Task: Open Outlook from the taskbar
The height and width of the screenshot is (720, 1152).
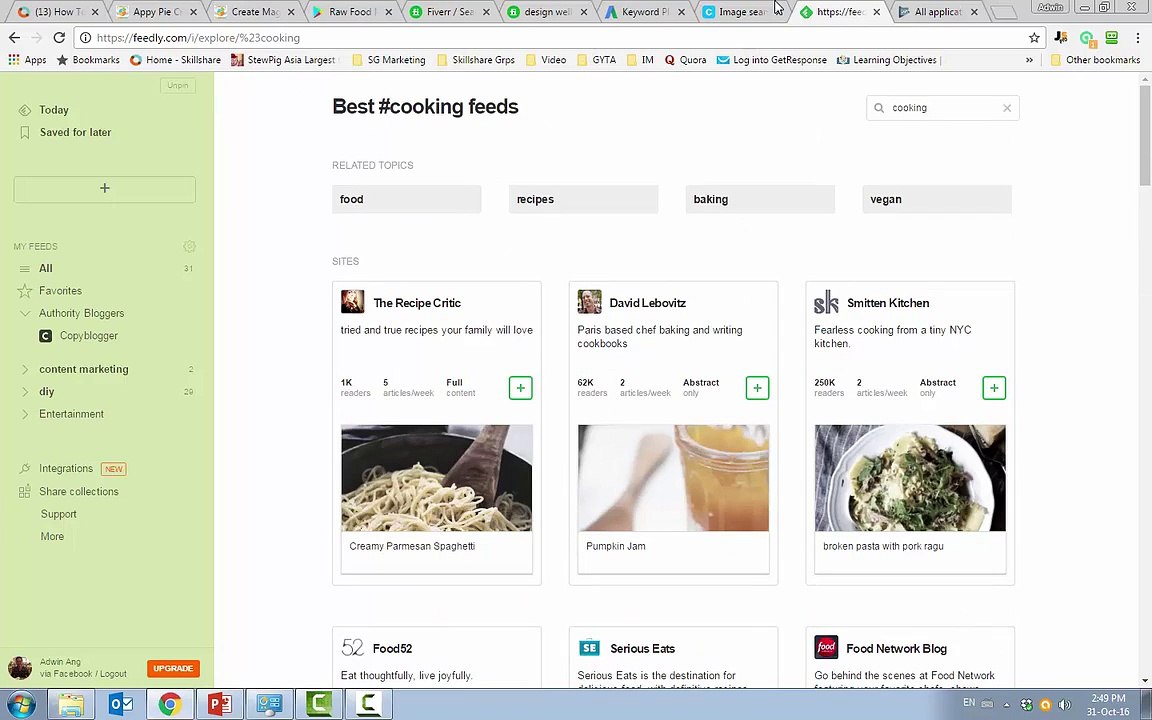Action: [120, 705]
